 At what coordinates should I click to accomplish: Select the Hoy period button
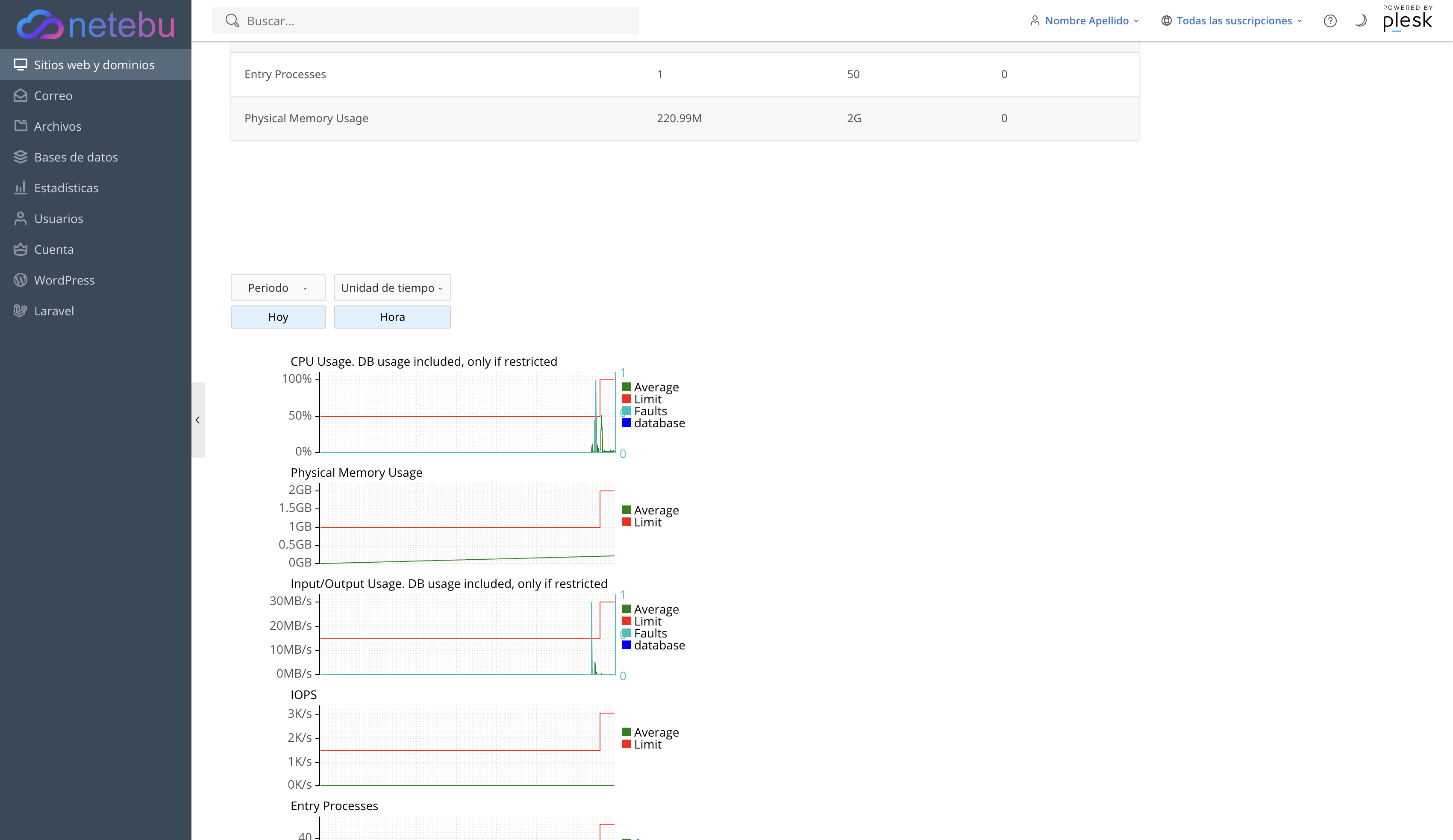click(x=278, y=317)
